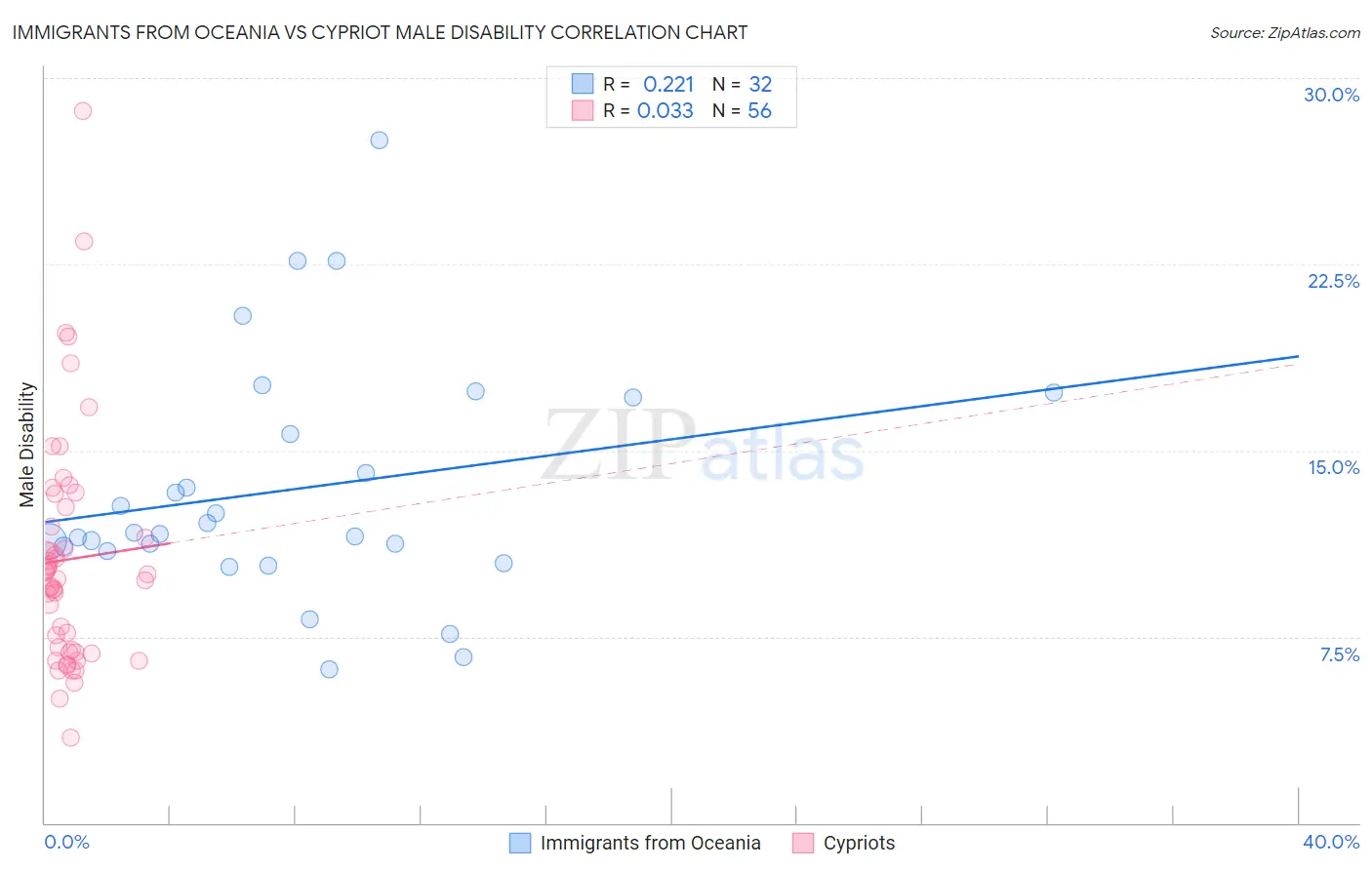1372x870 pixels.
Task: Click the 40.0% x-axis label
Action: 1331,842
